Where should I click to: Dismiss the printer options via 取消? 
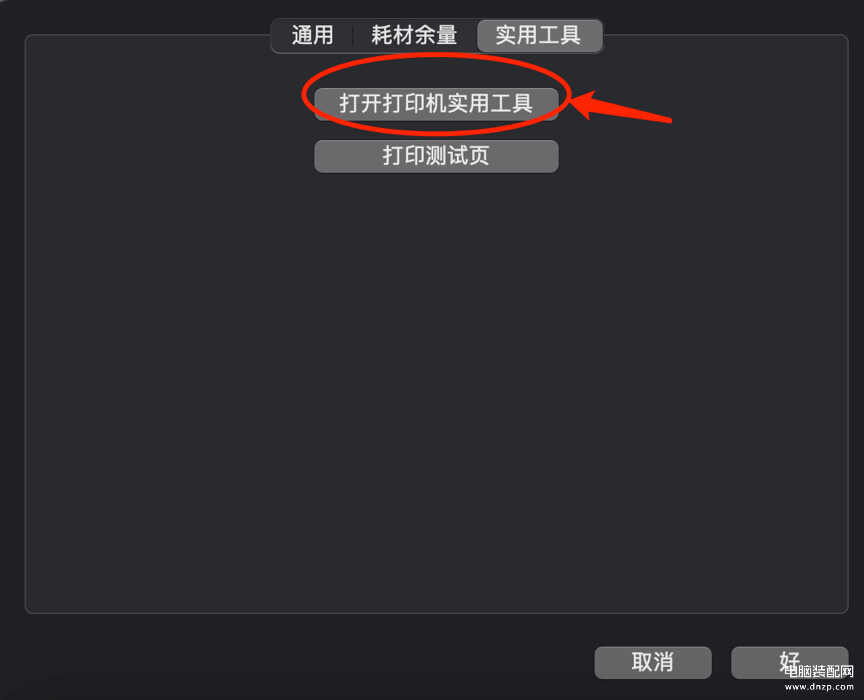coord(652,662)
